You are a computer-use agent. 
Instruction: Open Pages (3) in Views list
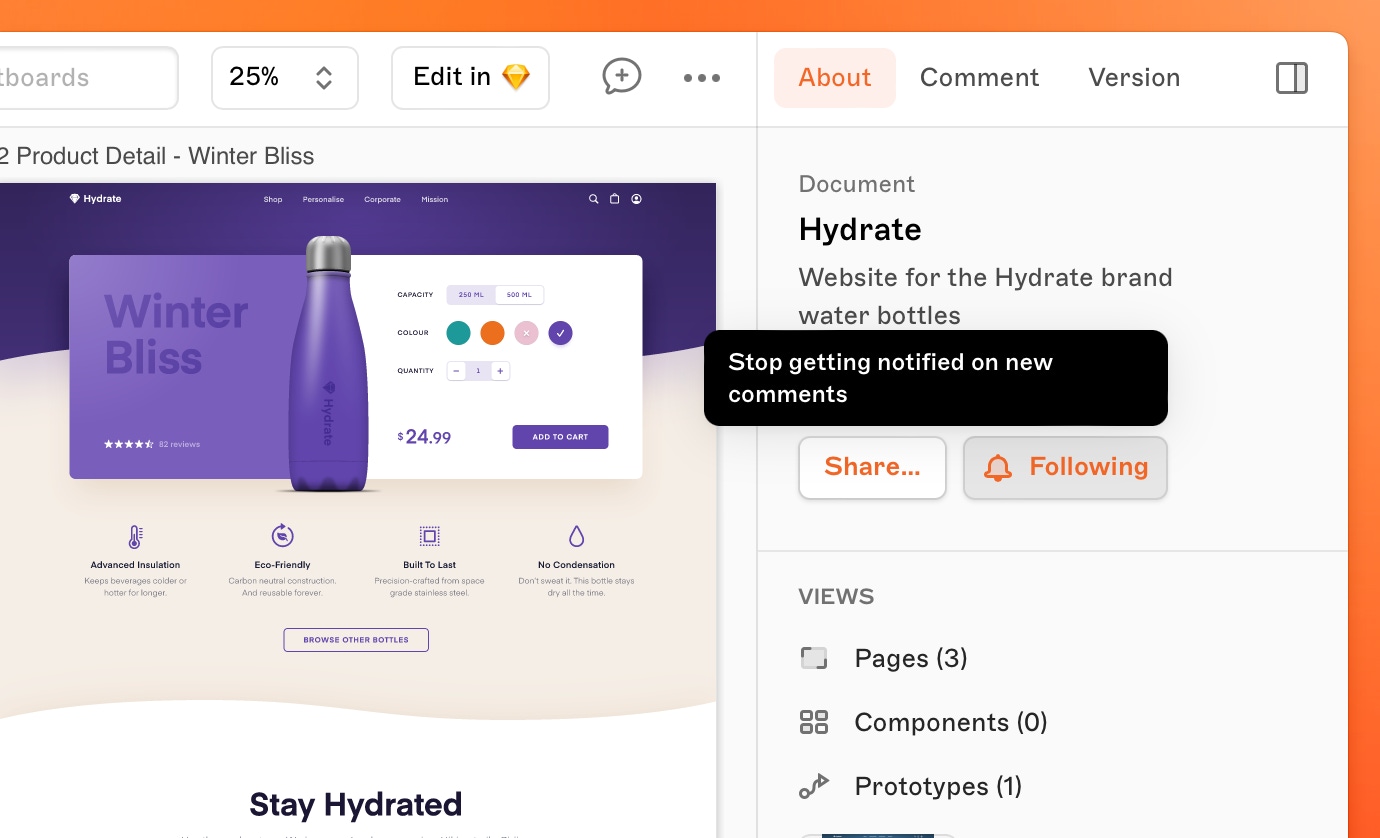tap(910, 659)
